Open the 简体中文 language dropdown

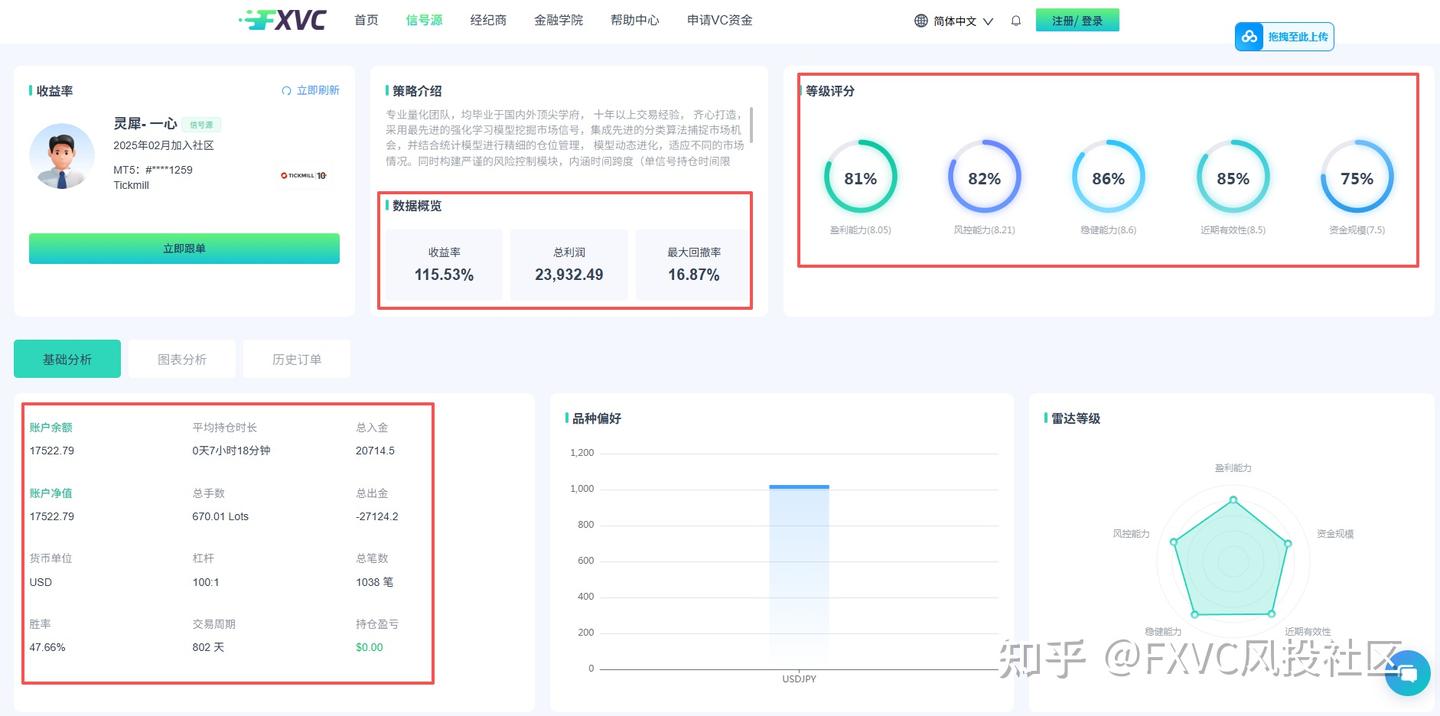pyautogui.click(x=955, y=20)
